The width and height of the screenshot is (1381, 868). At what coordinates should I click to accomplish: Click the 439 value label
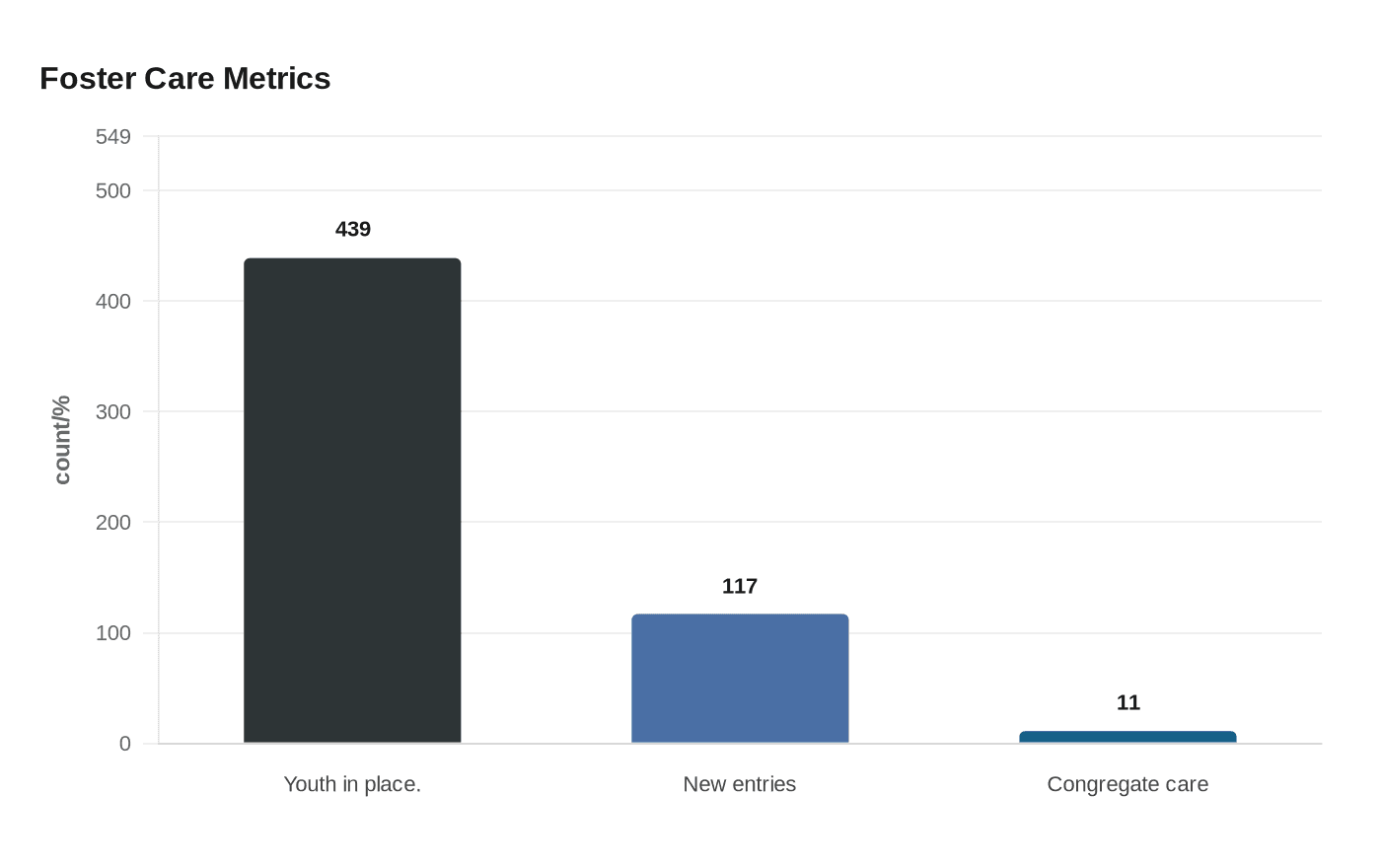coord(353,229)
